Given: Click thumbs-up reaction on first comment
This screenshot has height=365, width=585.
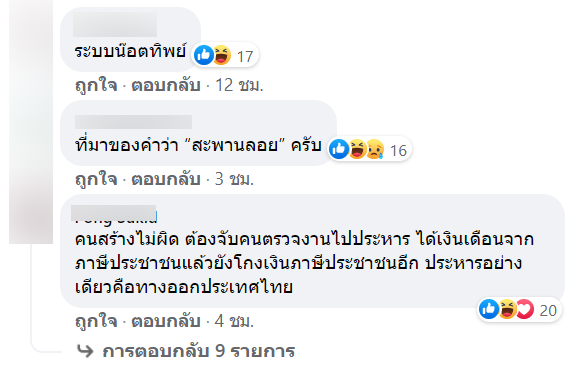Looking at the screenshot, I should click(x=204, y=55).
